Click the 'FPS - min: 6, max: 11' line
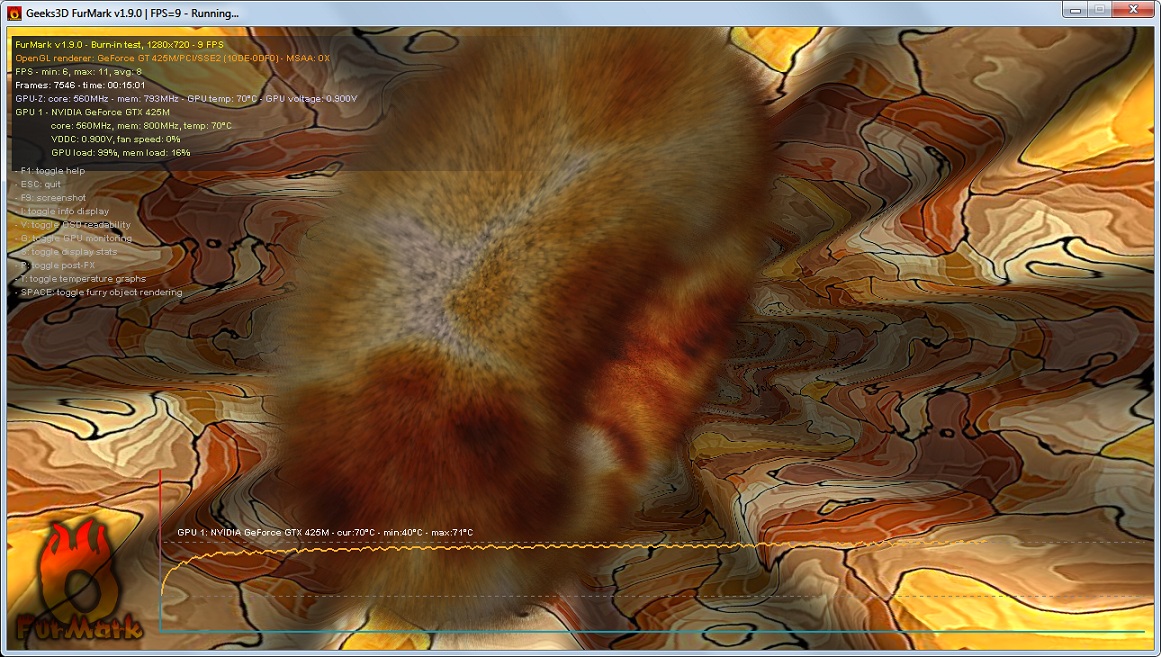 point(78,72)
